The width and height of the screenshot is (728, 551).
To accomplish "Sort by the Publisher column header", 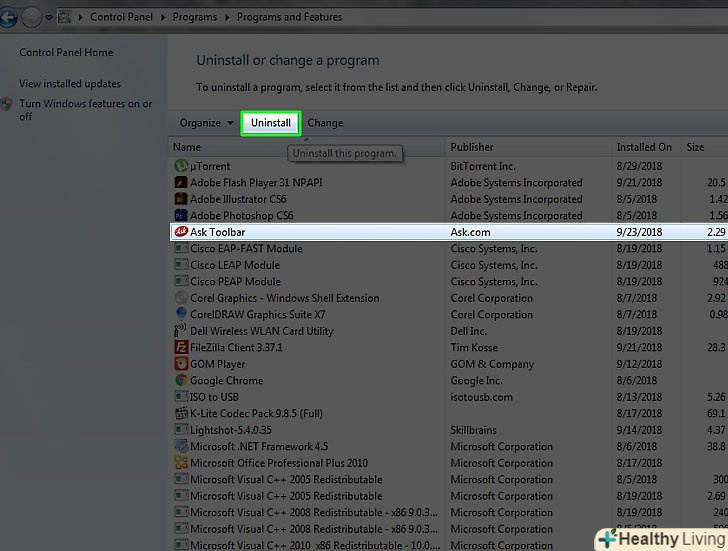I will (x=529, y=147).
